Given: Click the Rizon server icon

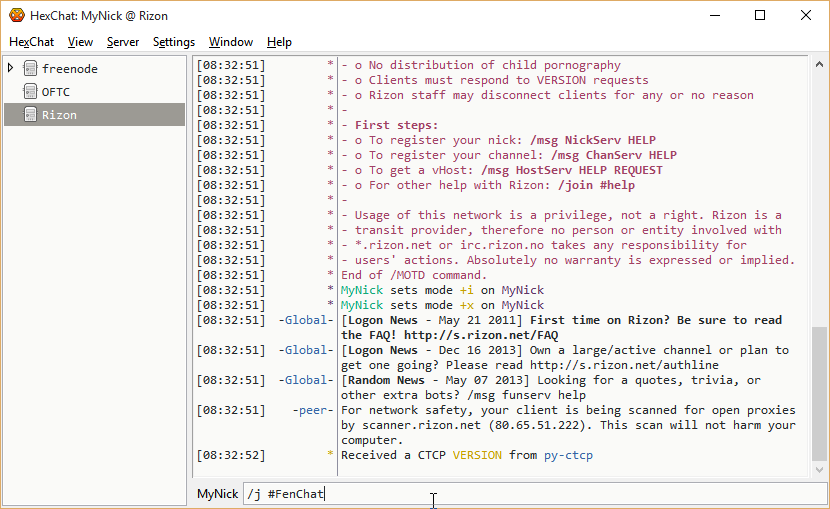Looking at the screenshot, I should [x=30, y=114].
